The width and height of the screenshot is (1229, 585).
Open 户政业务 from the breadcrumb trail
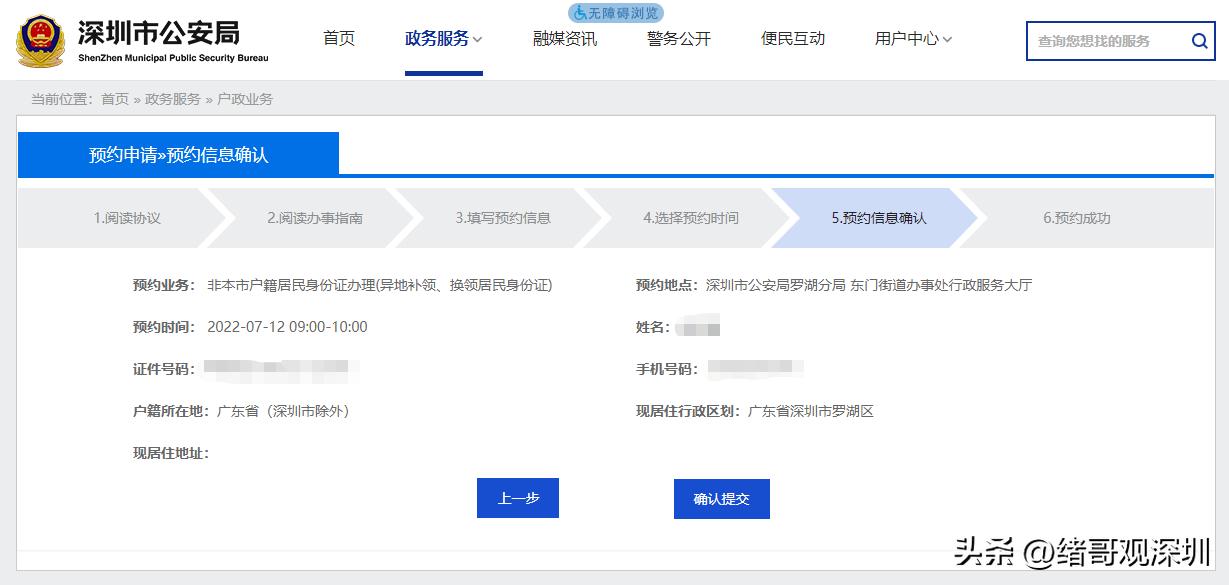[246, 99]
